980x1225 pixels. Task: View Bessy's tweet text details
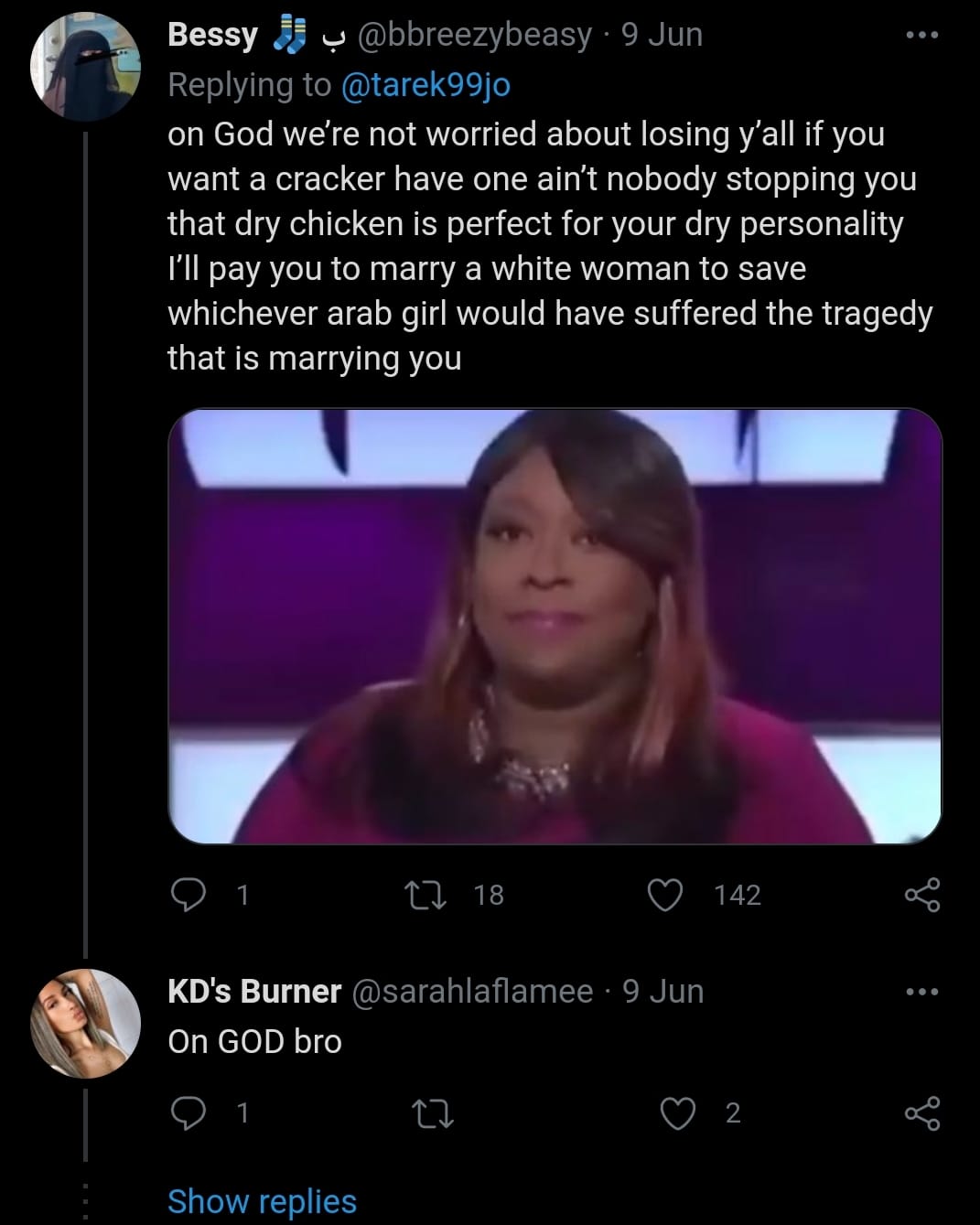pyautogui.click(x=550, y=246)
